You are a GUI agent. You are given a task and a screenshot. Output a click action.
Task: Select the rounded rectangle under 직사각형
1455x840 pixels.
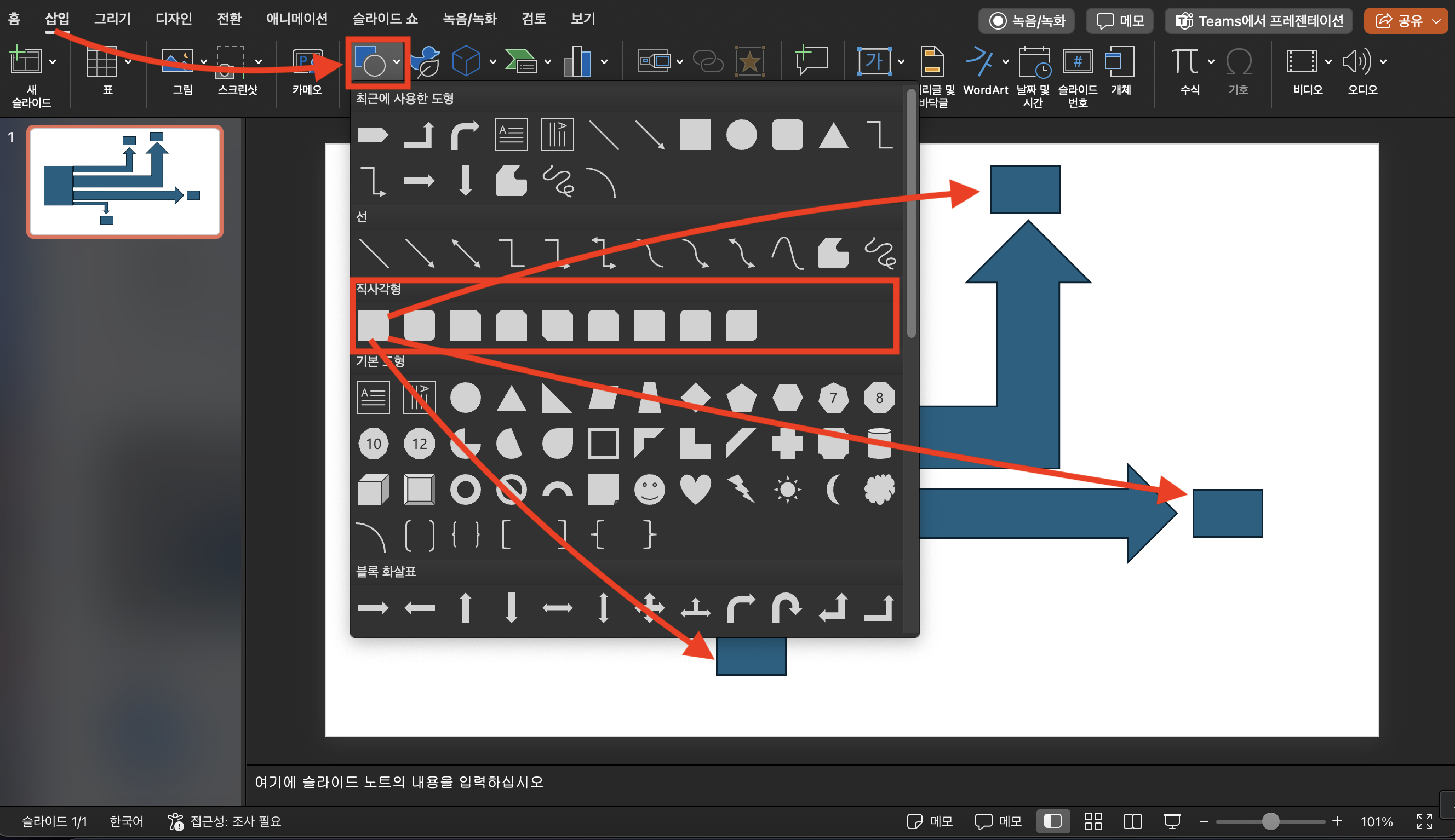tap(419, 325)
